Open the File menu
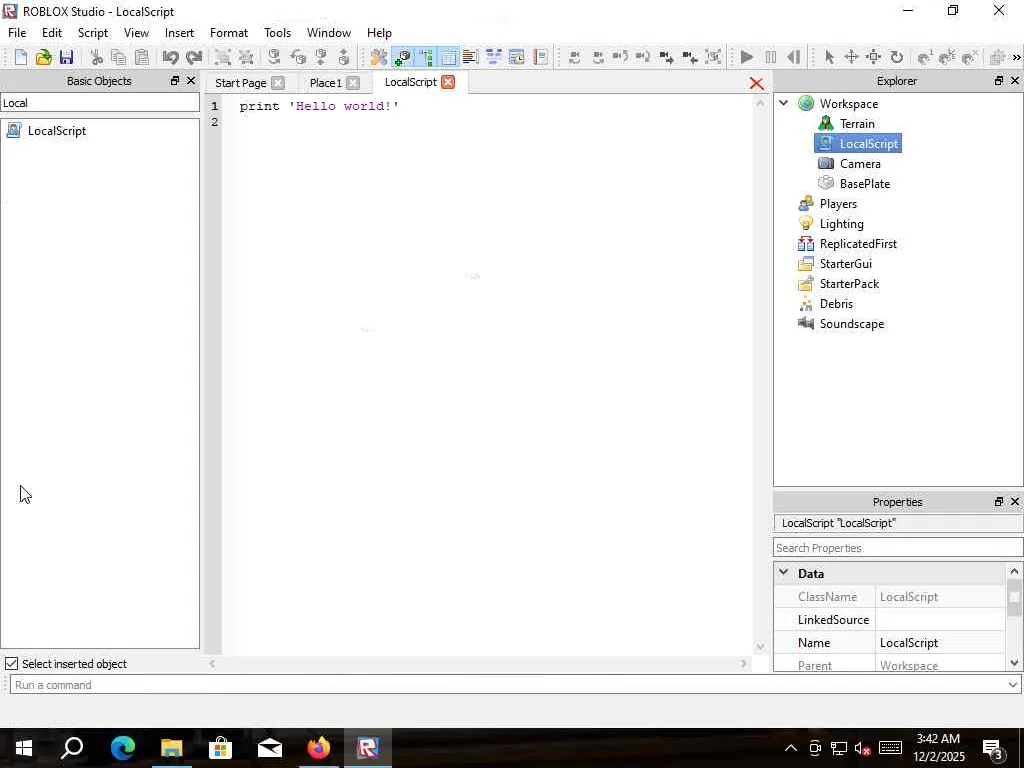 17,33
